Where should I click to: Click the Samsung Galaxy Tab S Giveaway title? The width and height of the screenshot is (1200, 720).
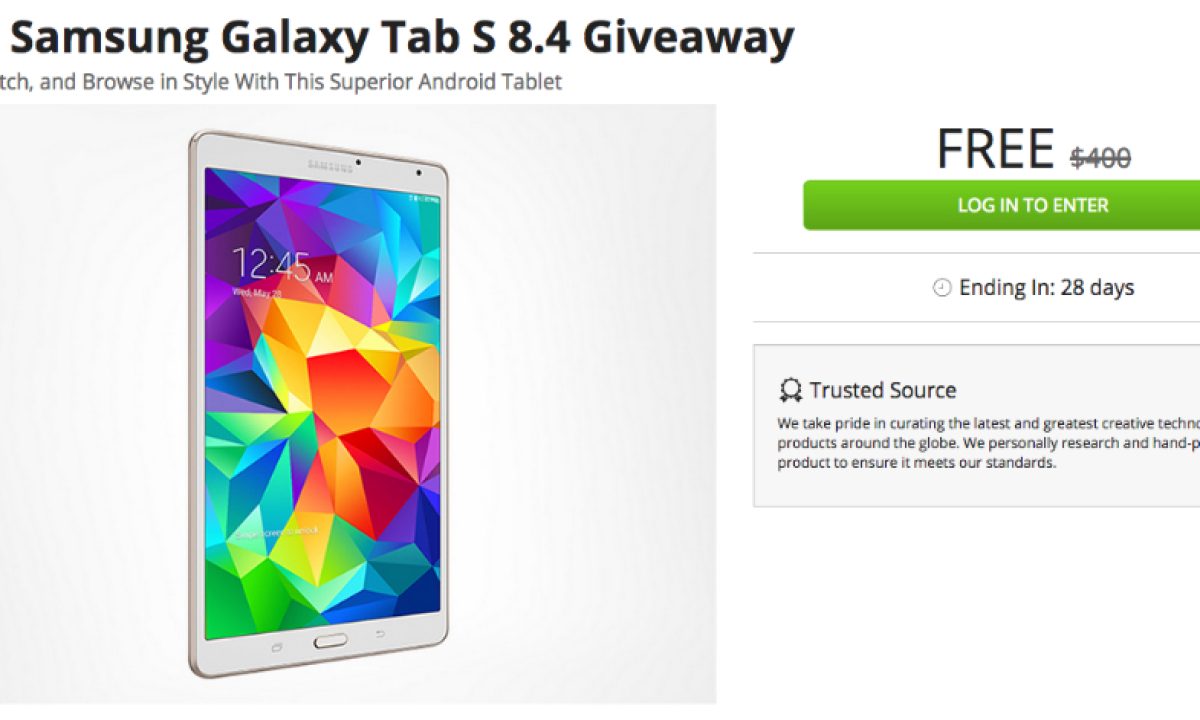[398, 37]
